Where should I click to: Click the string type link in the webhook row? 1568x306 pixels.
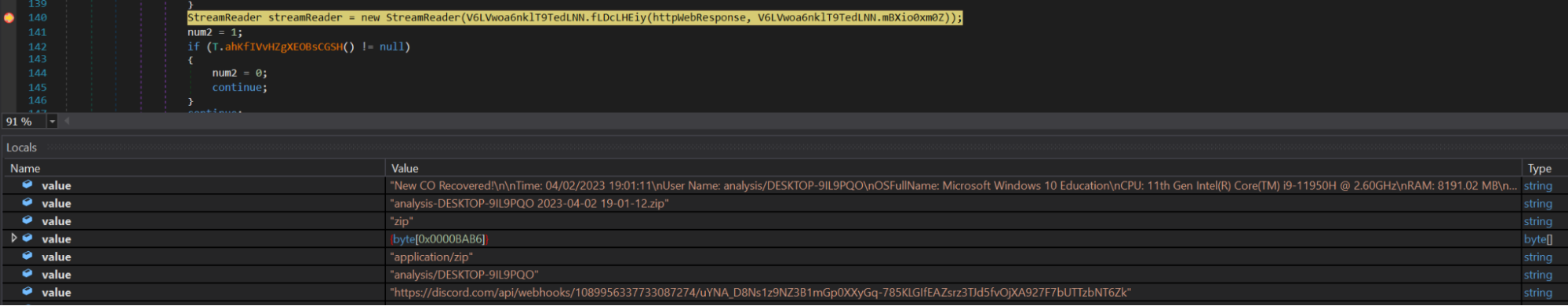1537,293
